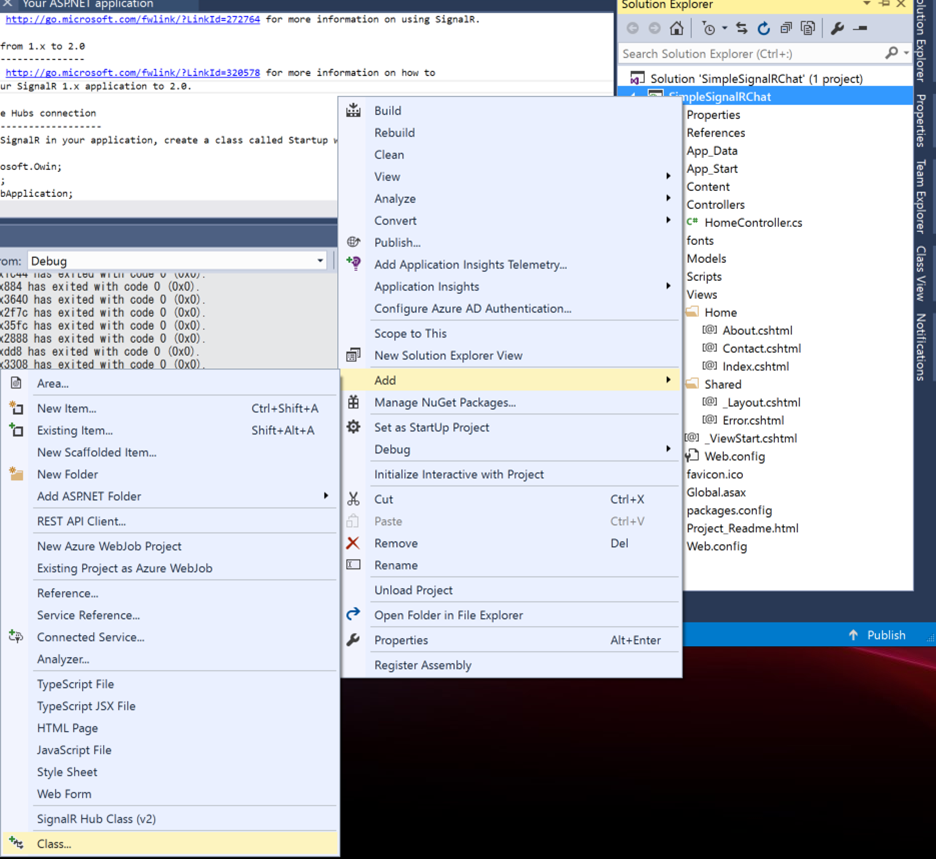The width and height of the screenshot is (936, 859).
Task: Click the Collapse All icon in Solution Explorer
Action: 786,28
